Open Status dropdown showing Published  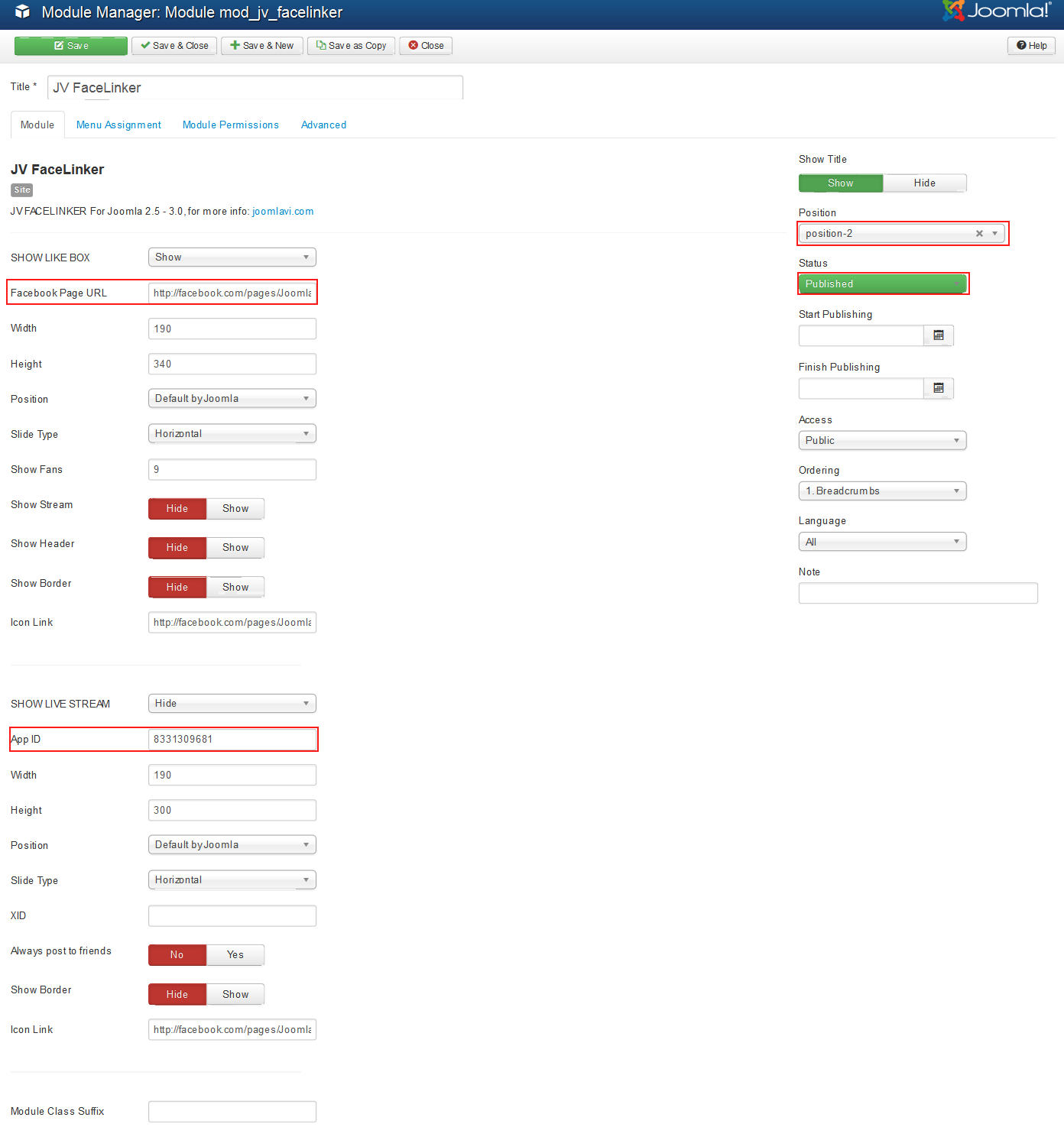point(883,284)
